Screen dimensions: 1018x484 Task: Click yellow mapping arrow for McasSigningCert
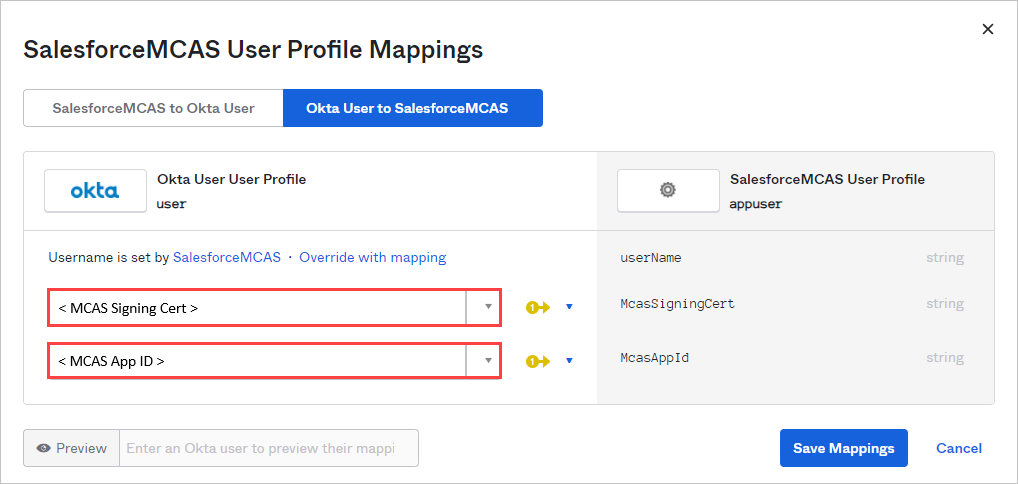click(x=538, y=307)
